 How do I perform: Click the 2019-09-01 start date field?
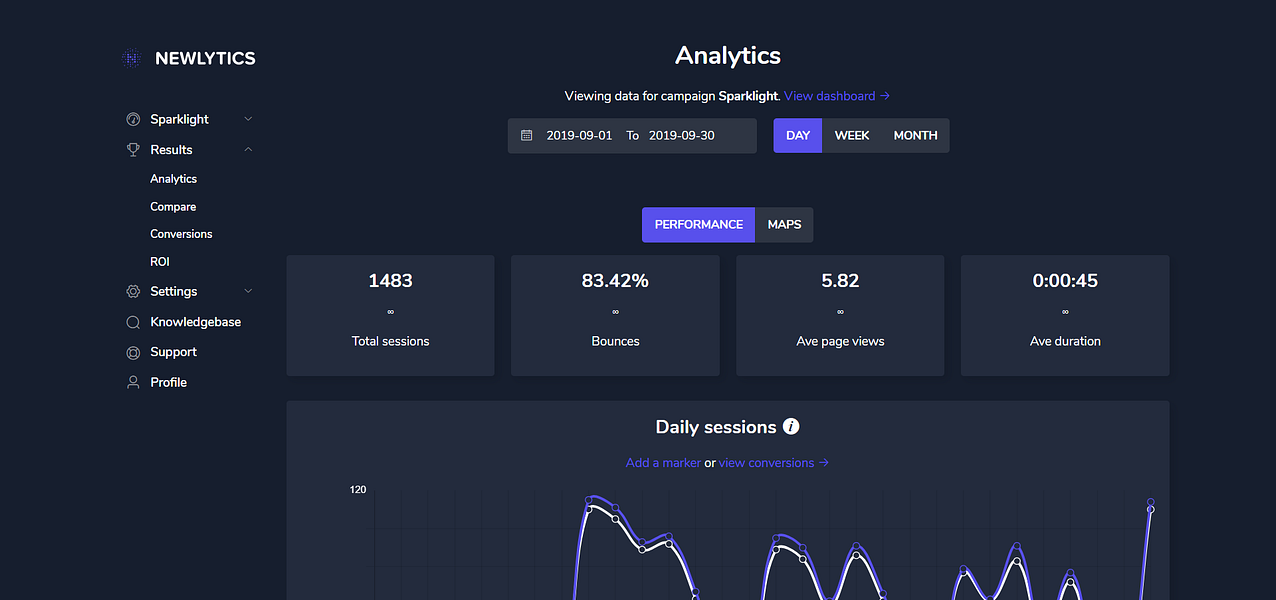coord(579,135)
